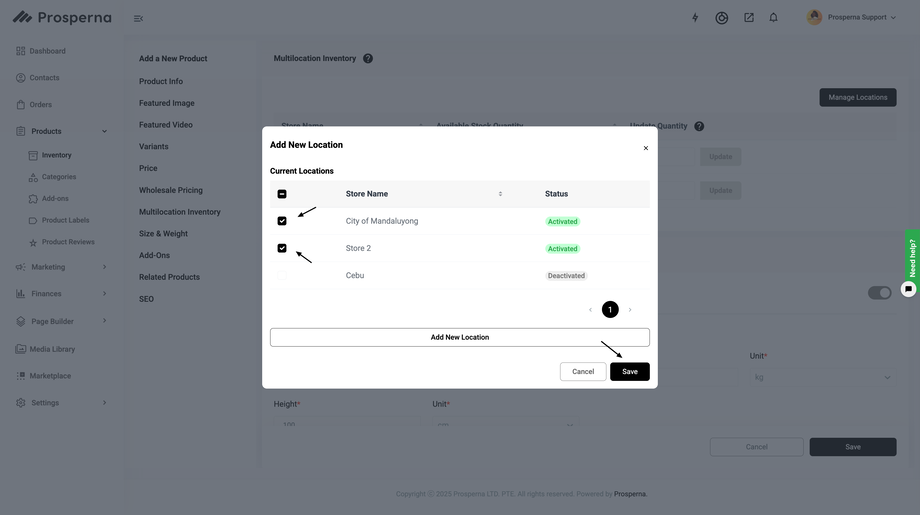920x515 pixels.
Task: Open the Dashboard menu item
Action: click(47, 51)
